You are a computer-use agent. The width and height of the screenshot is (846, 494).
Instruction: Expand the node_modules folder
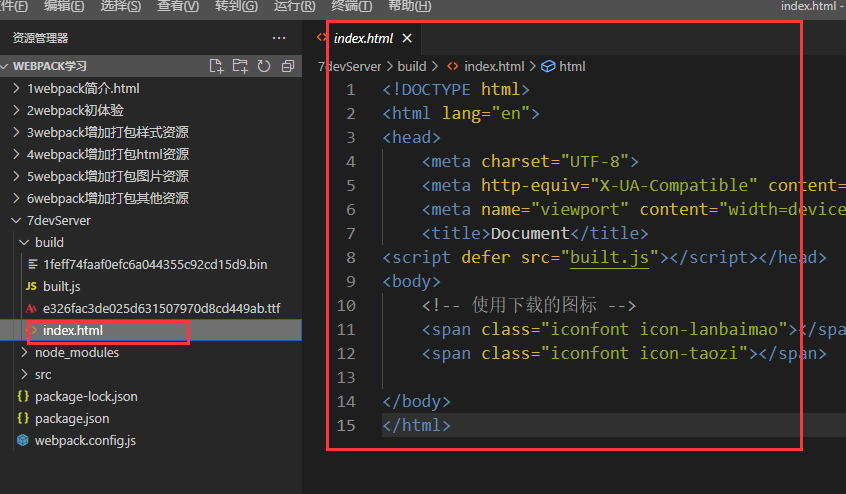click(x=24, y=353)
